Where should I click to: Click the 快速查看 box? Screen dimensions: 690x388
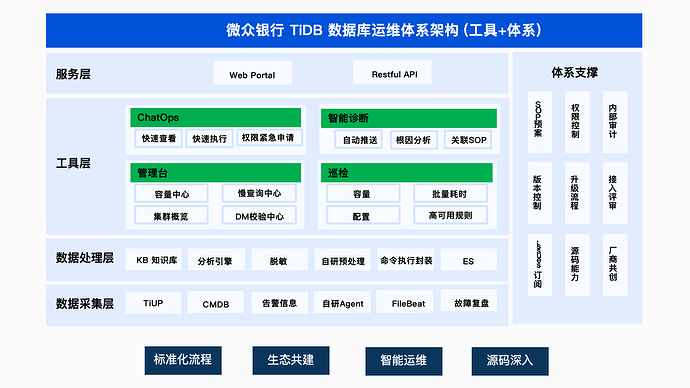click(158, 139)
